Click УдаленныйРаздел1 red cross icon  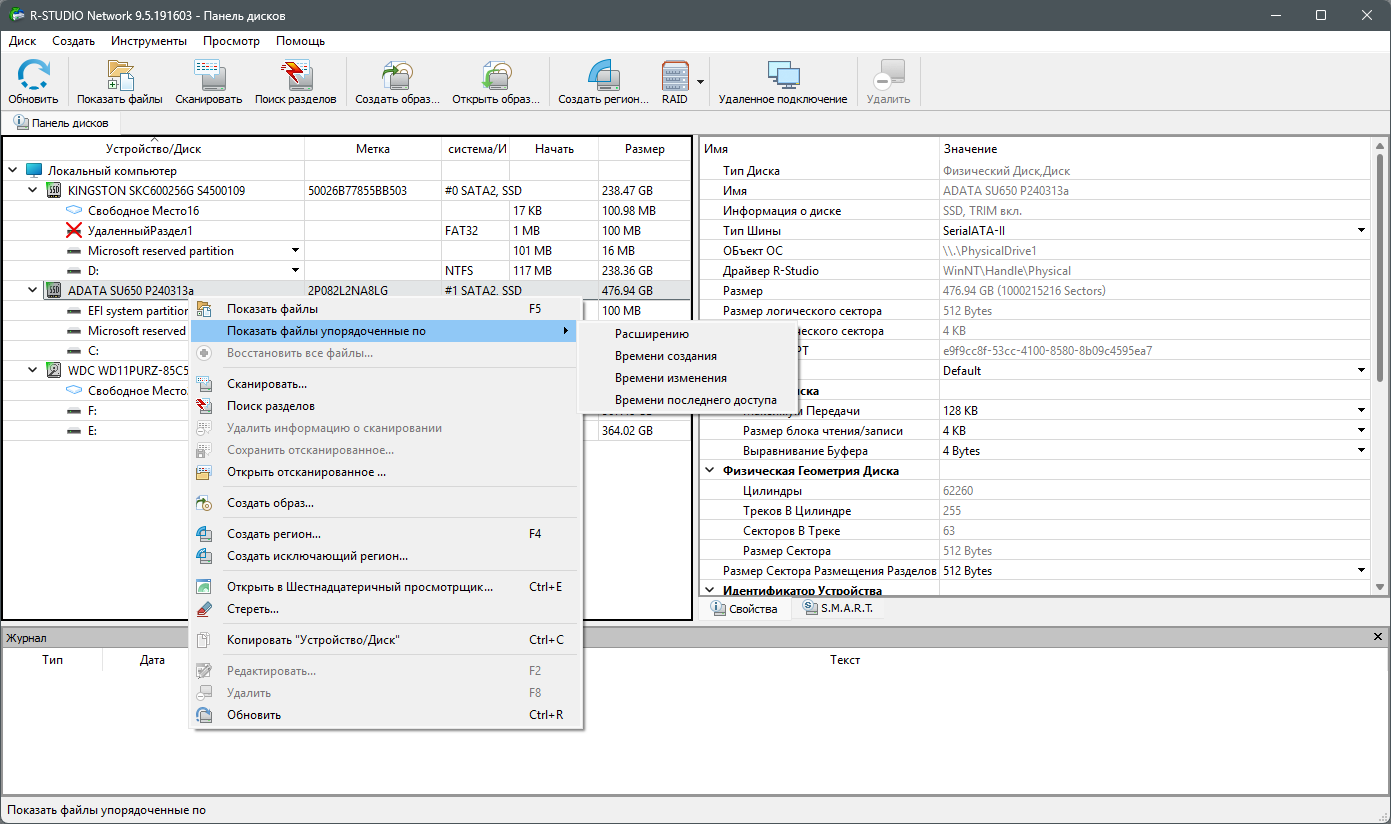tap(73, 231)
